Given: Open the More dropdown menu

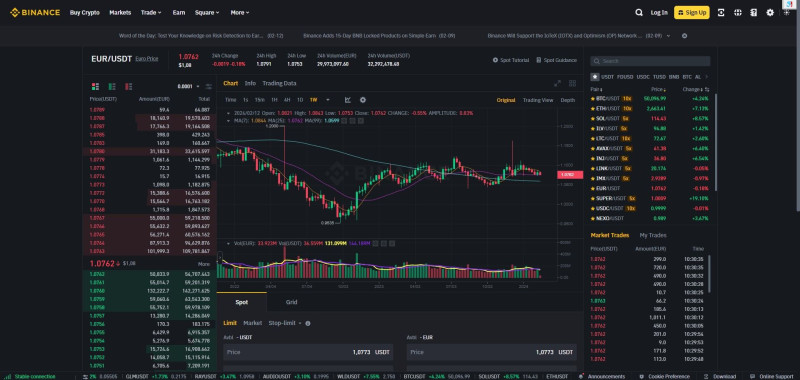Looking at the screenshot, I should pos(240,13).
